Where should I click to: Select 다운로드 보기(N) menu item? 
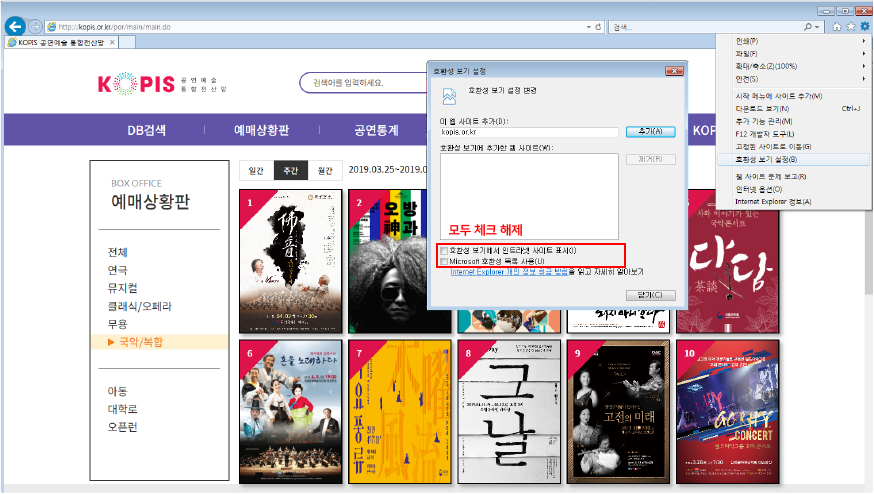click(x=794, y=109)
